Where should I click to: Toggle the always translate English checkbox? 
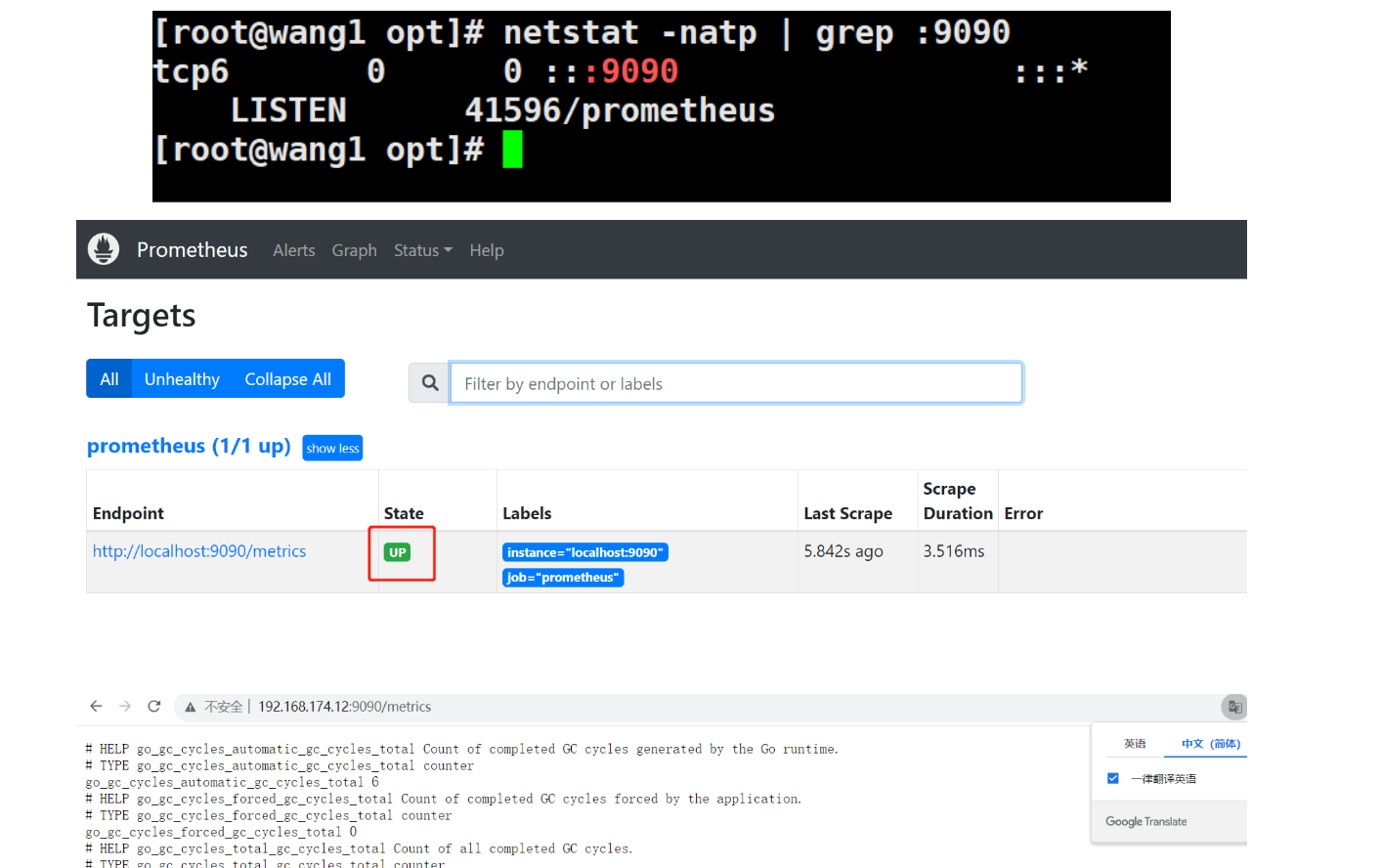[x=1112, y=778]
